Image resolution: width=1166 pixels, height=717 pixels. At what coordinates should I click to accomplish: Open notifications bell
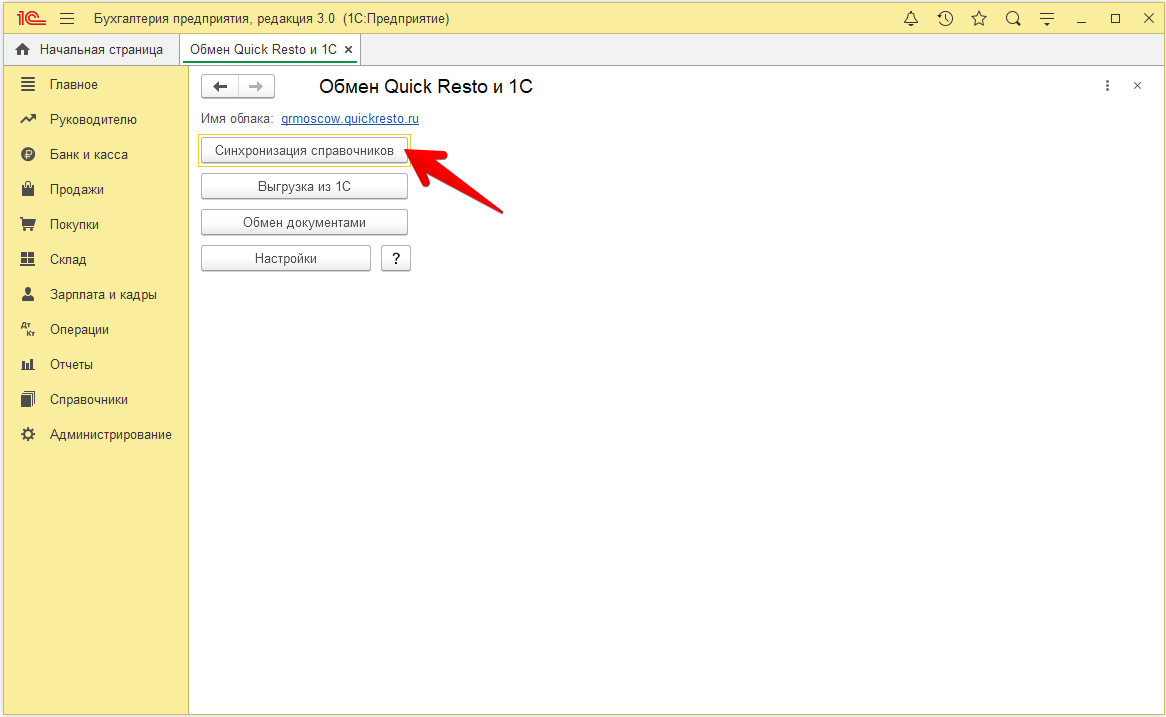pos(911,19)
